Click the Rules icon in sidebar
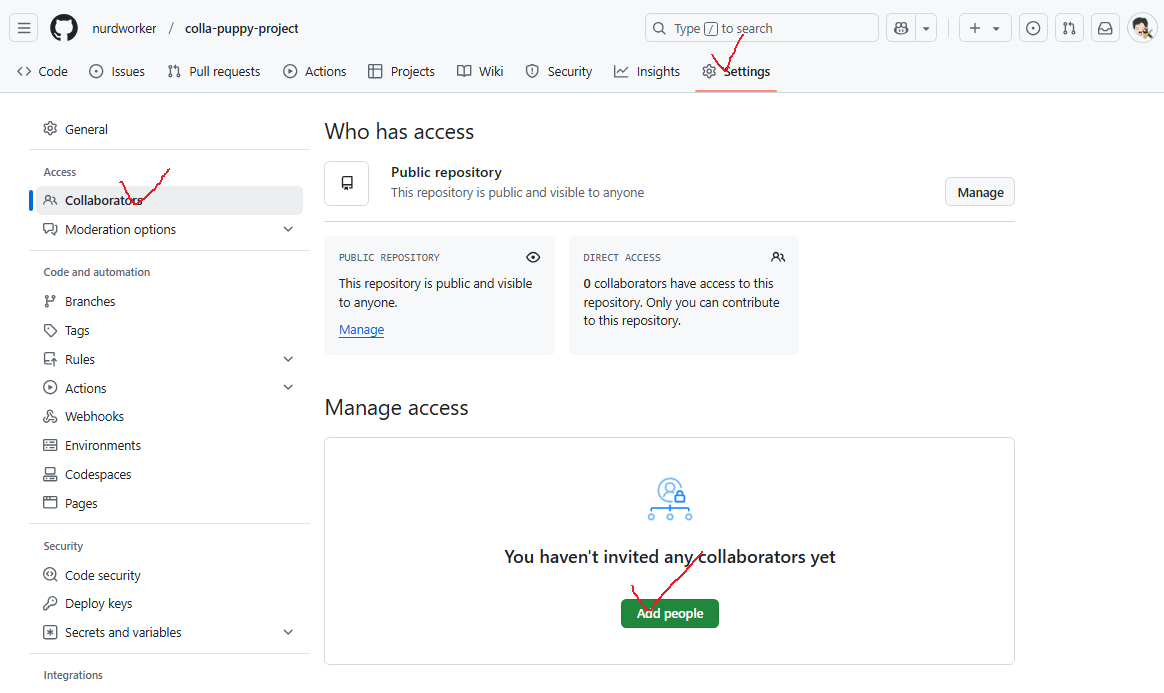The width and height of the screenshot is (1164, 693). click(50, 359)
